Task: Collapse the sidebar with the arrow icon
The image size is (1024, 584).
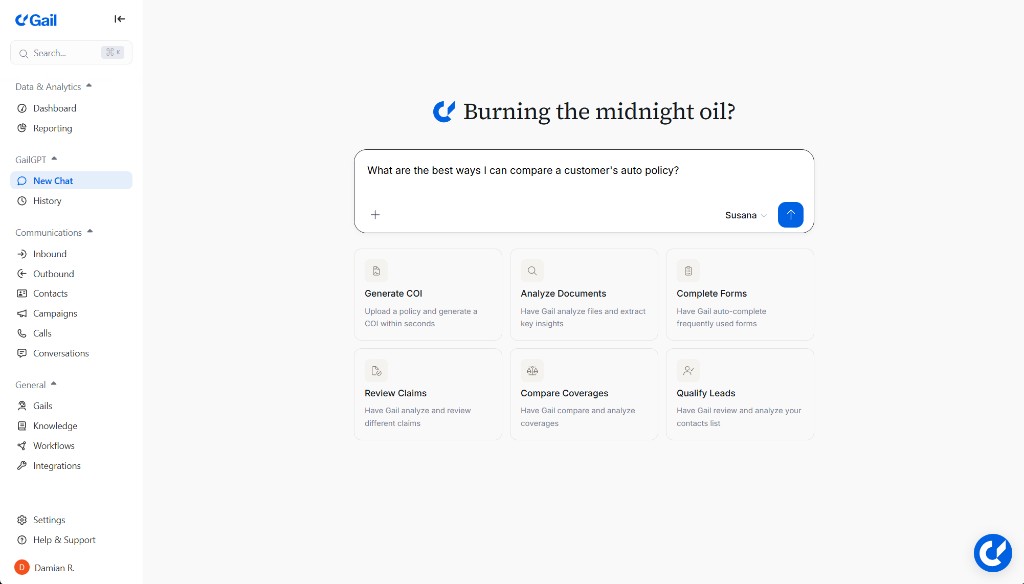Action: pos(120,19)
